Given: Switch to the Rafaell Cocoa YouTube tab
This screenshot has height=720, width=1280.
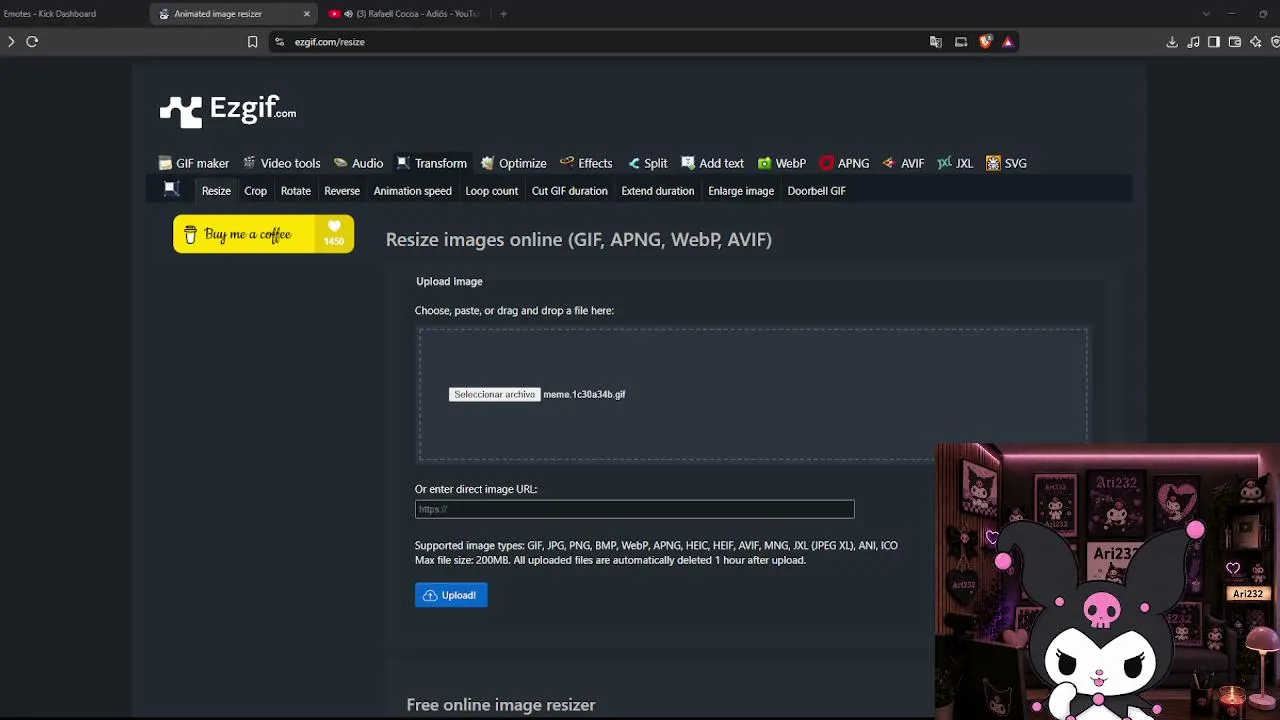Looking at the screenshot, I should click(405, 14).
